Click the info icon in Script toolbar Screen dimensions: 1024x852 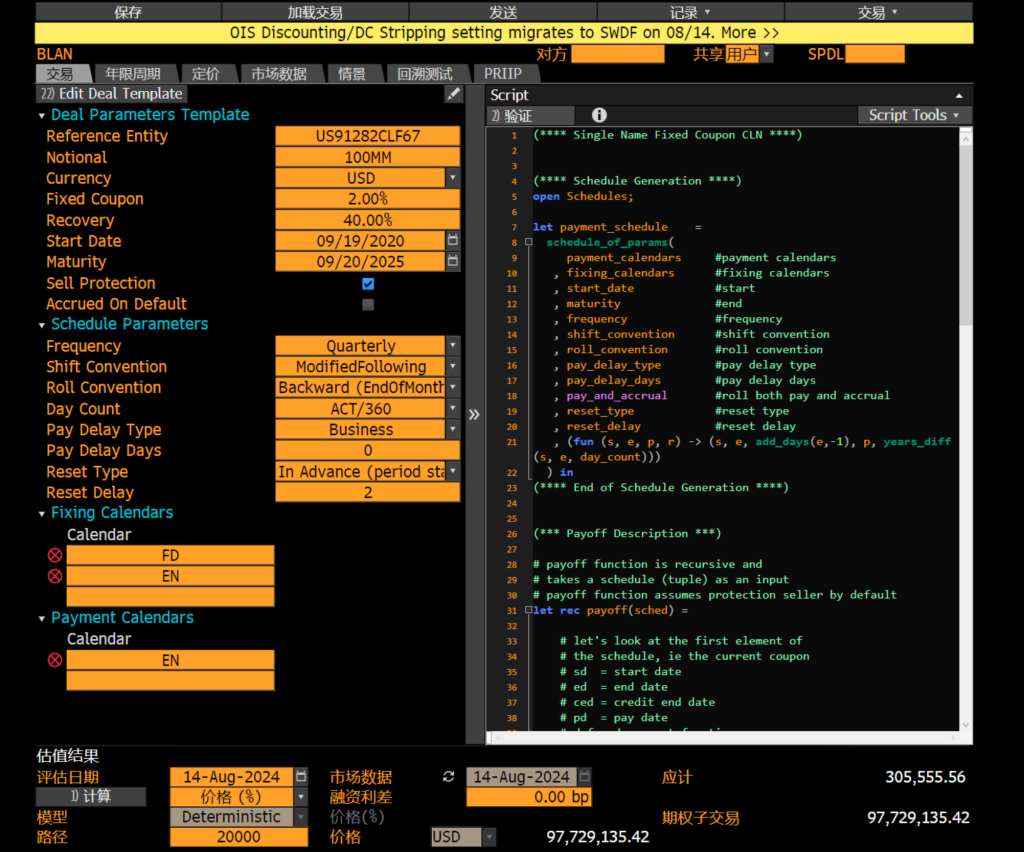599,115
